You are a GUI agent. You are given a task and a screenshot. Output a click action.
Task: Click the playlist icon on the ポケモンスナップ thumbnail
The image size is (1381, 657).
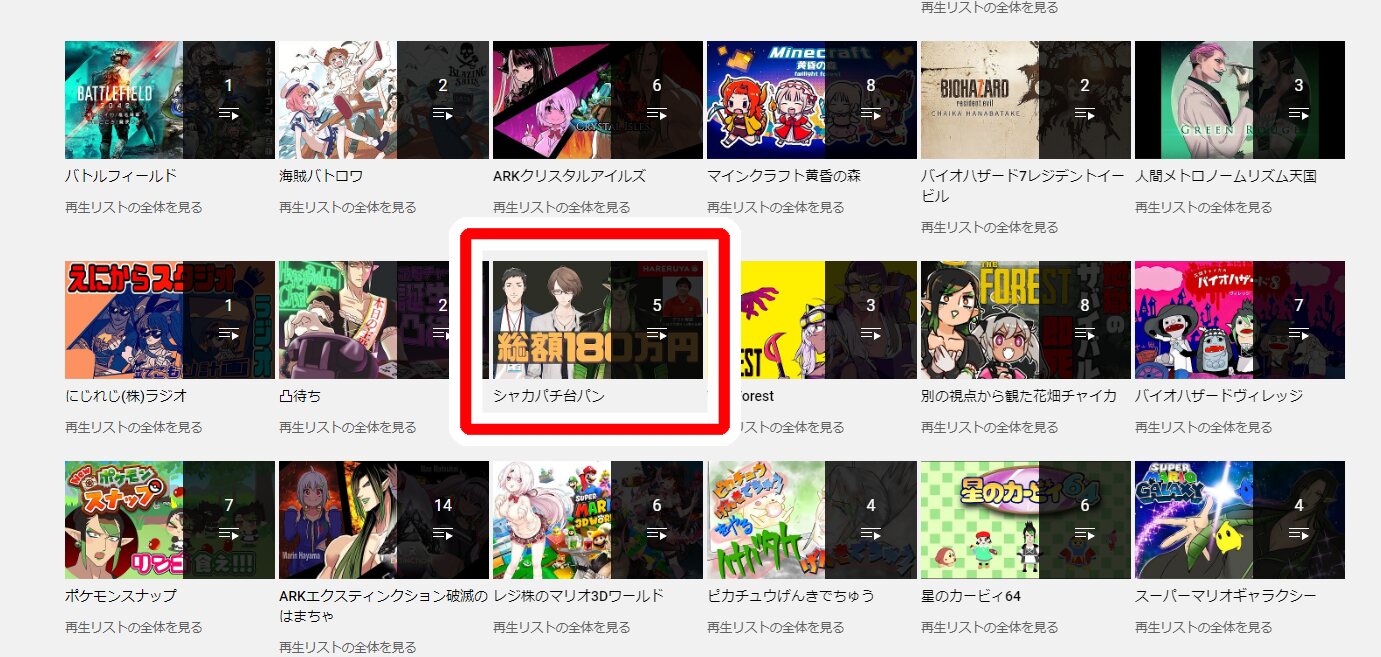point(229,534)
